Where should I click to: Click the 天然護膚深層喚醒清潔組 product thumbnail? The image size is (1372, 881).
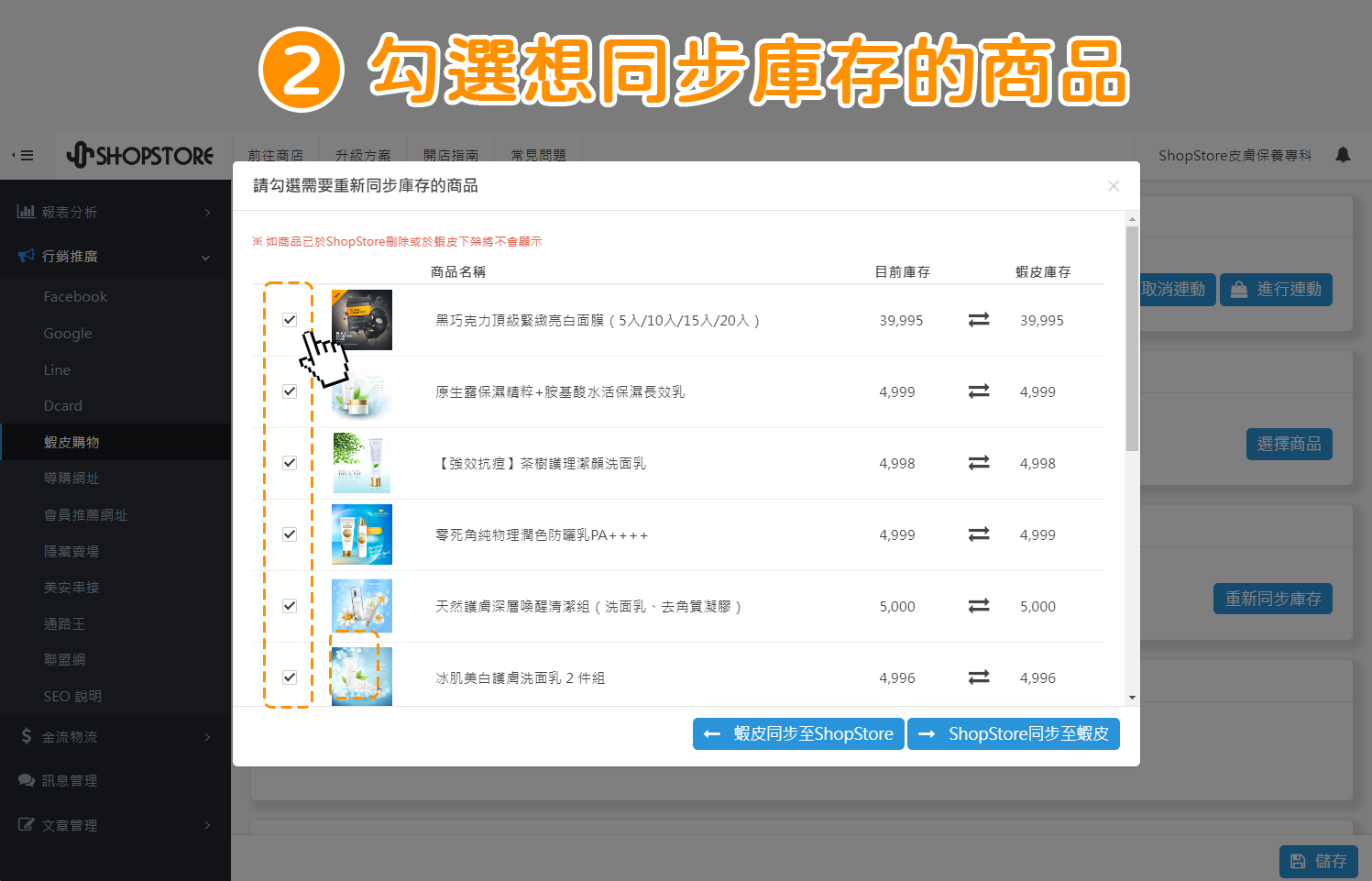click(362, 606)
